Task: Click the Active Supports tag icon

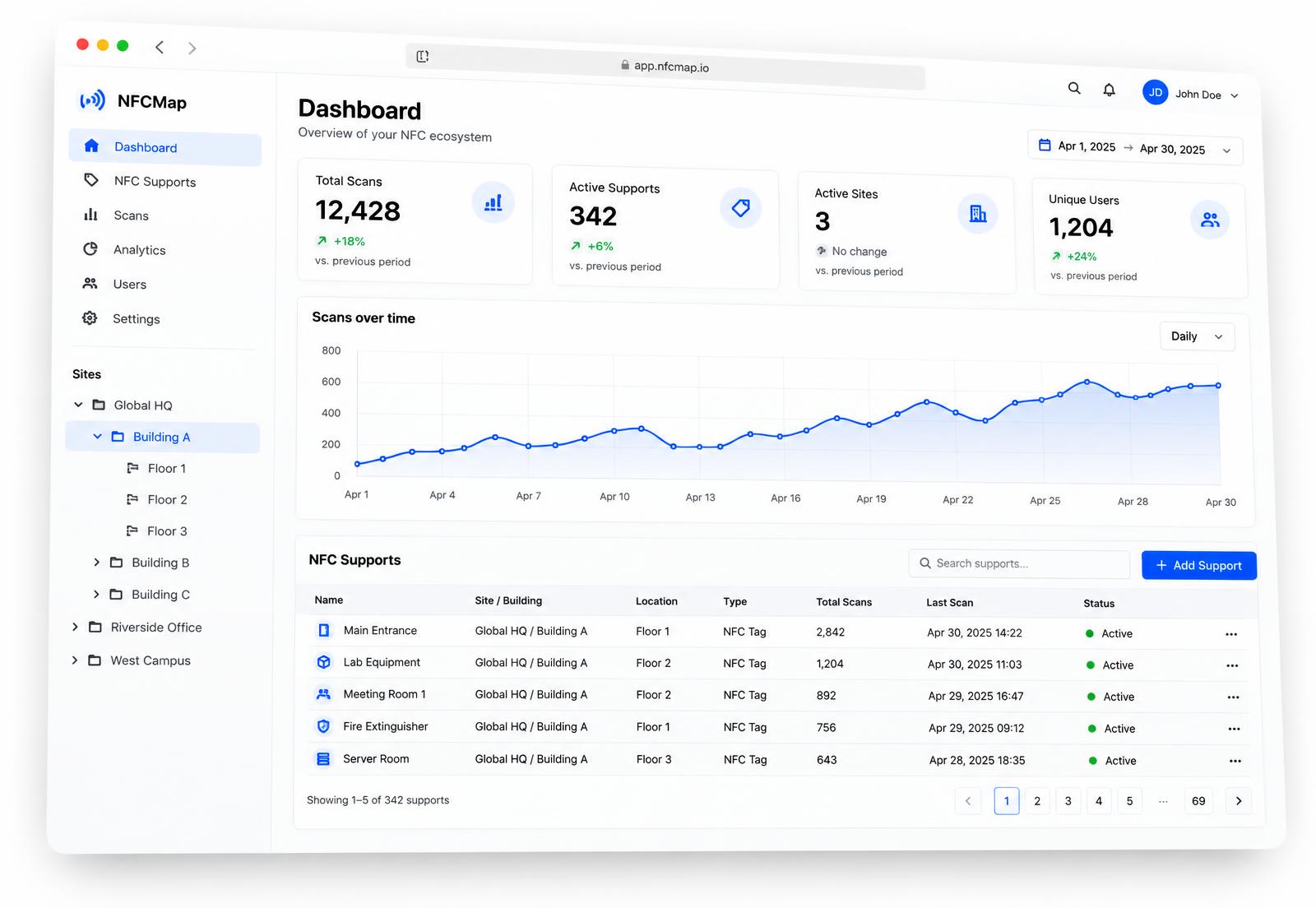Action: [741, 208]
